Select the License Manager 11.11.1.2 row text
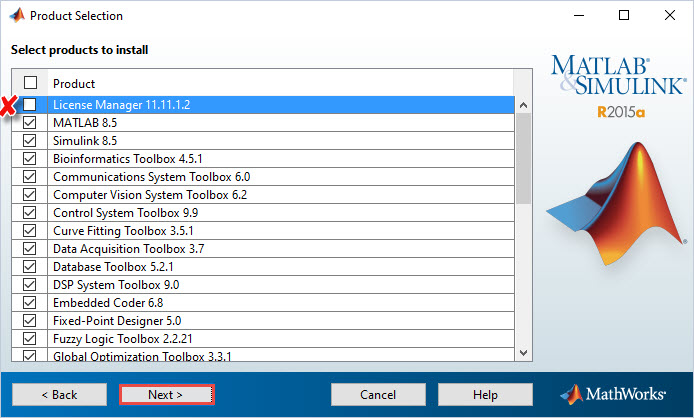The height and width of the screenshot is (418, 694). click(x=121, y=105)
